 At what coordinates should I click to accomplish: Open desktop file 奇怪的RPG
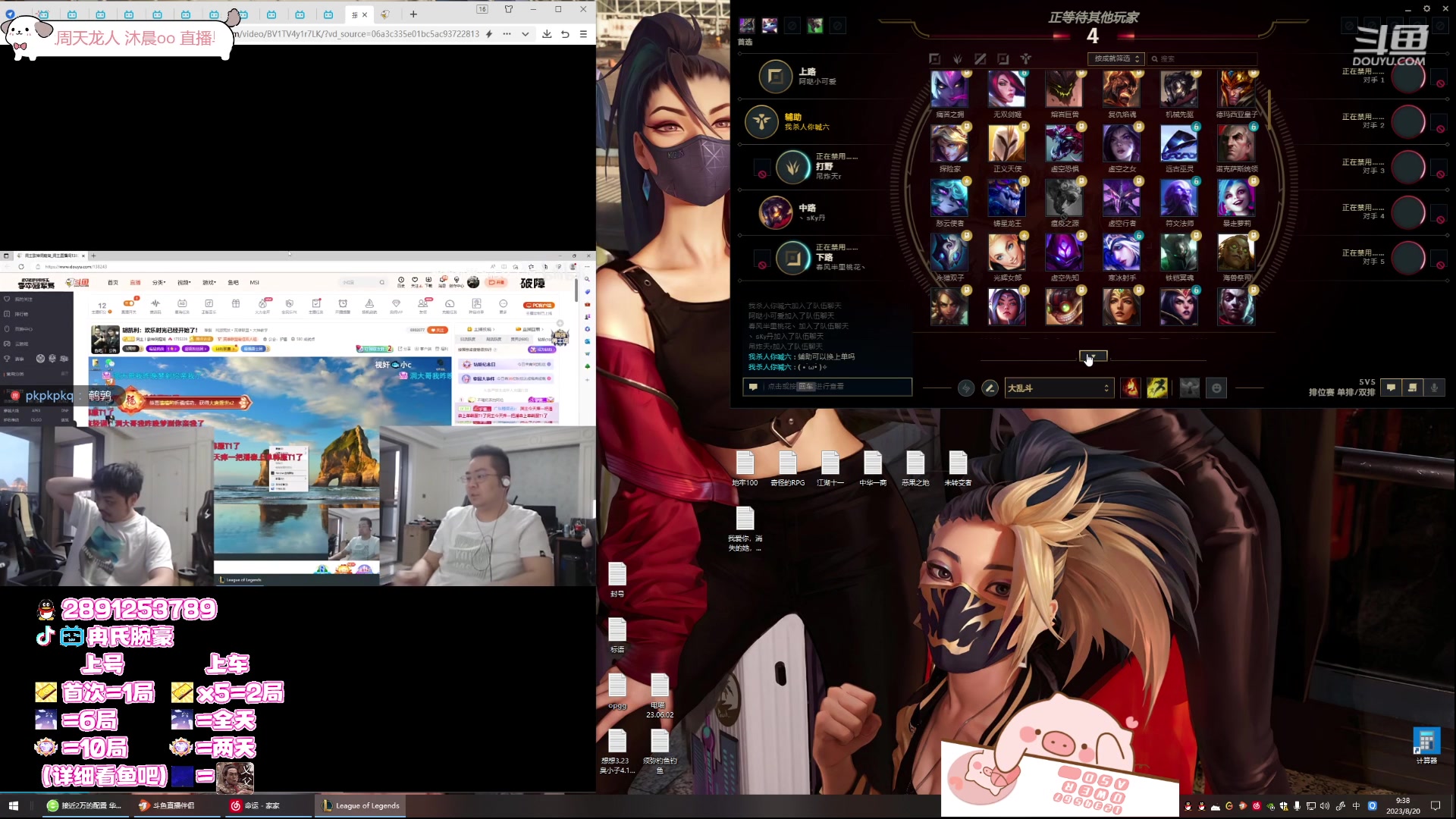coord(787,469)
